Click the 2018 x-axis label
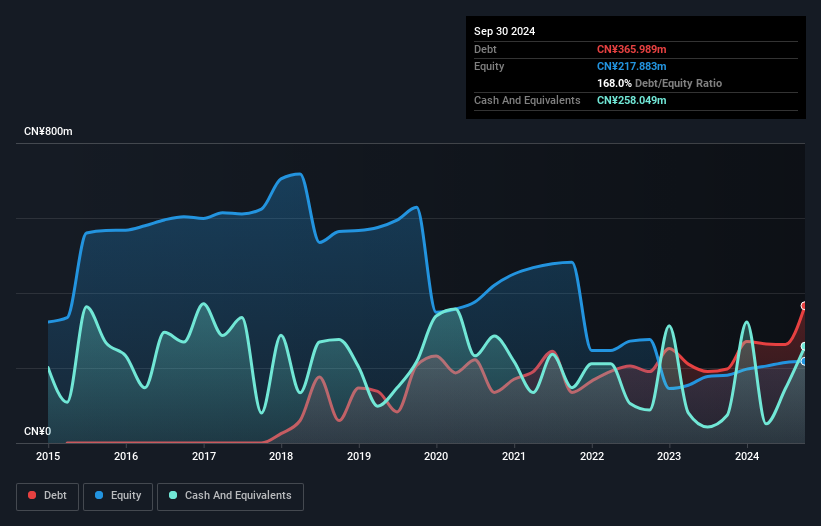The height and width of the screenshot is (526, 821). coord(281,456)
